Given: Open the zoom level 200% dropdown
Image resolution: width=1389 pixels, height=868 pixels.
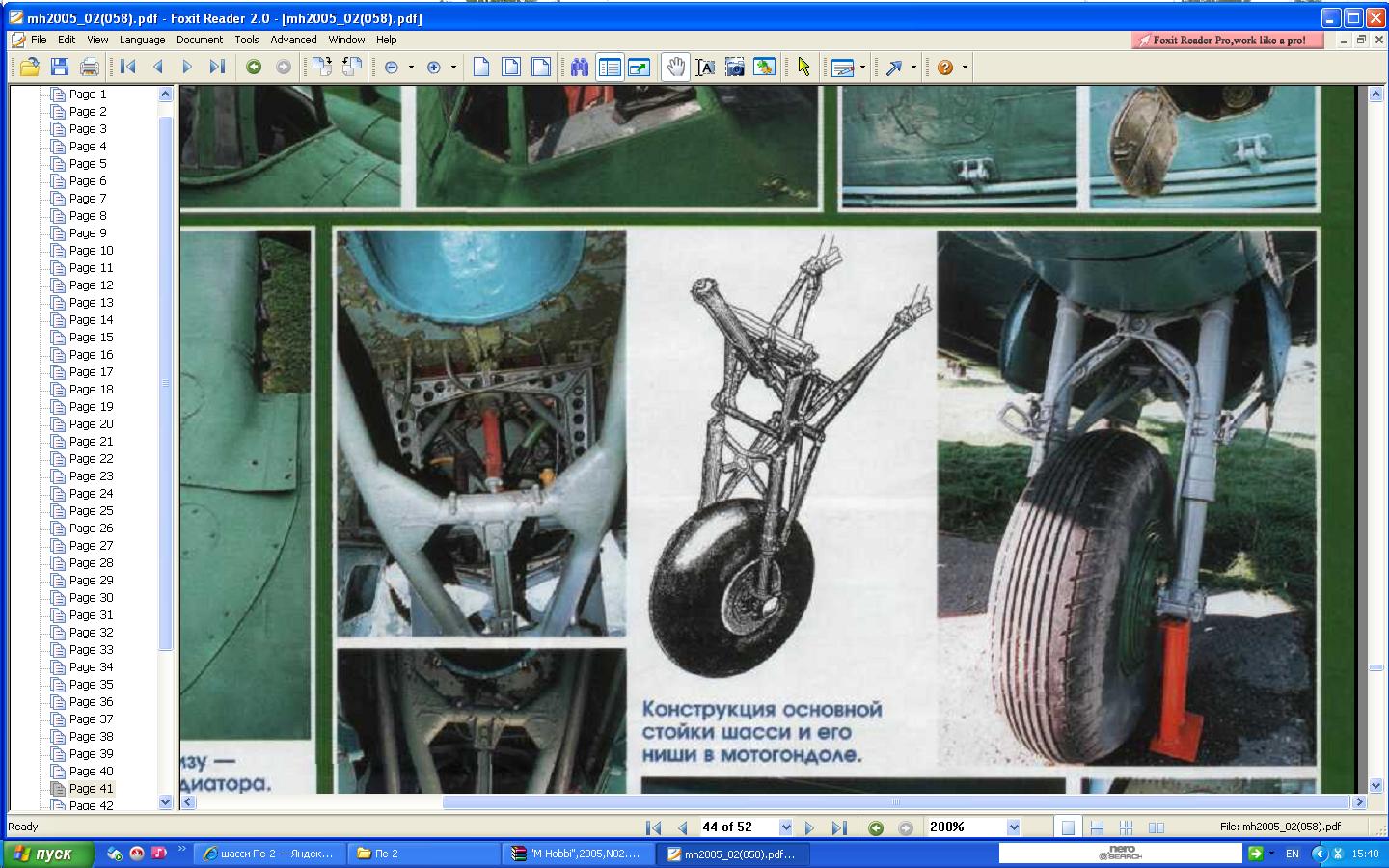Looking at the screenshot, I should tap(1013, 827).
